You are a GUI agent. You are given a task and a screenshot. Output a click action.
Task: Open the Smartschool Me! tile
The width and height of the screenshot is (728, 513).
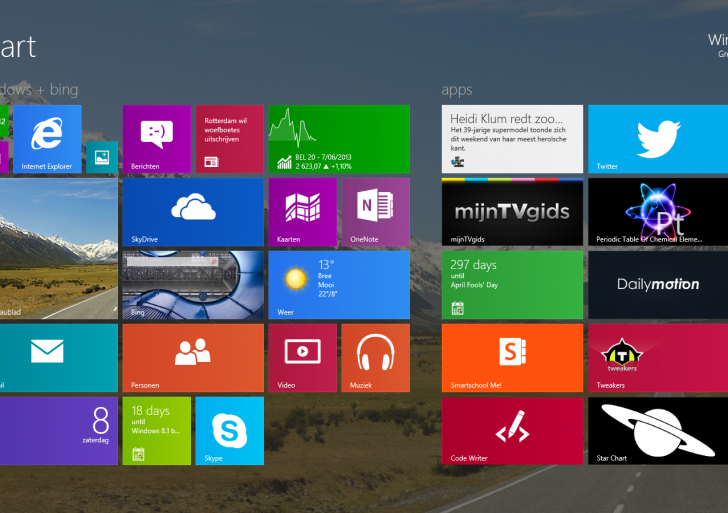[512, 357]
